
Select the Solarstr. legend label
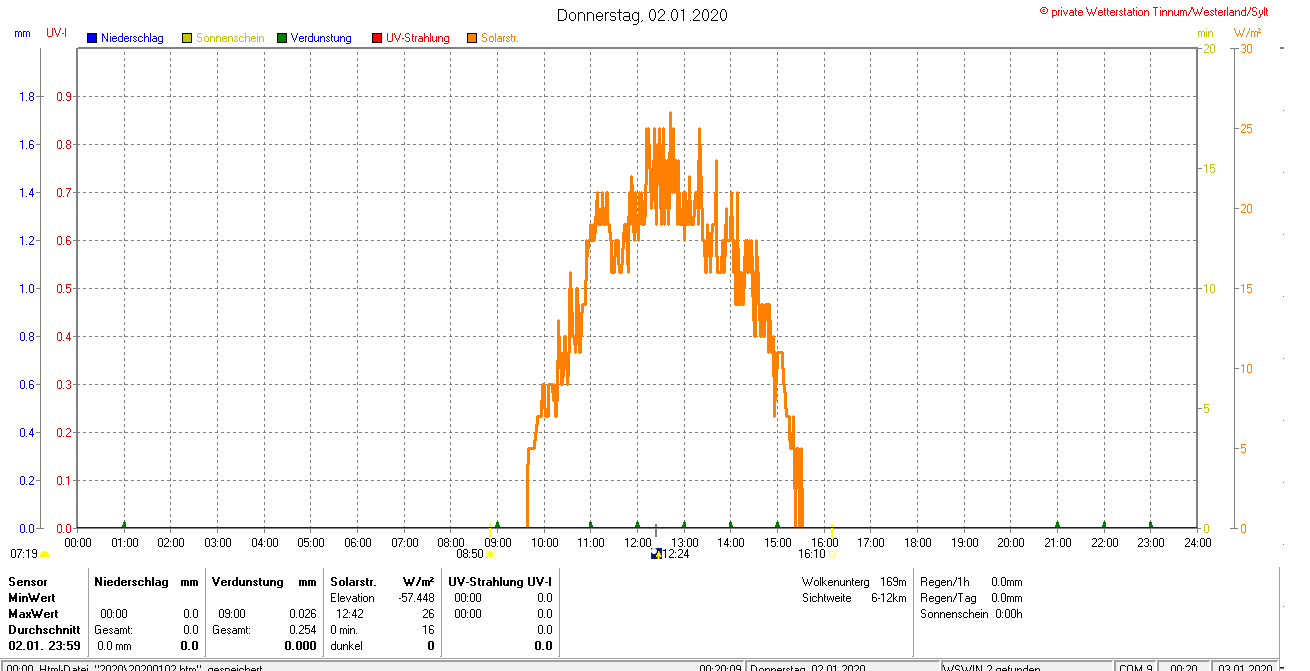click(499, 38)
